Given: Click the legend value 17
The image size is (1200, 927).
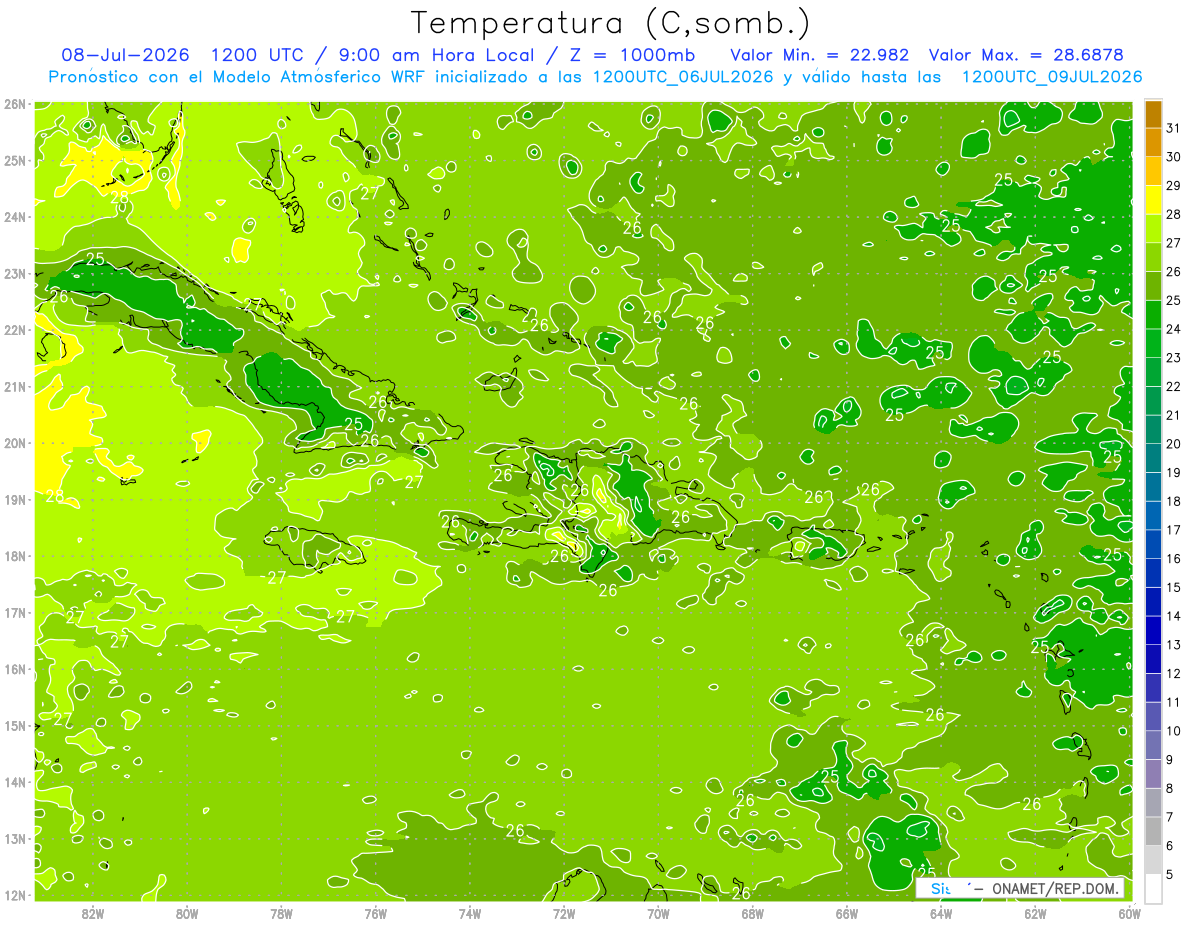Looking at the screenshot, I should pos(1174,530).
